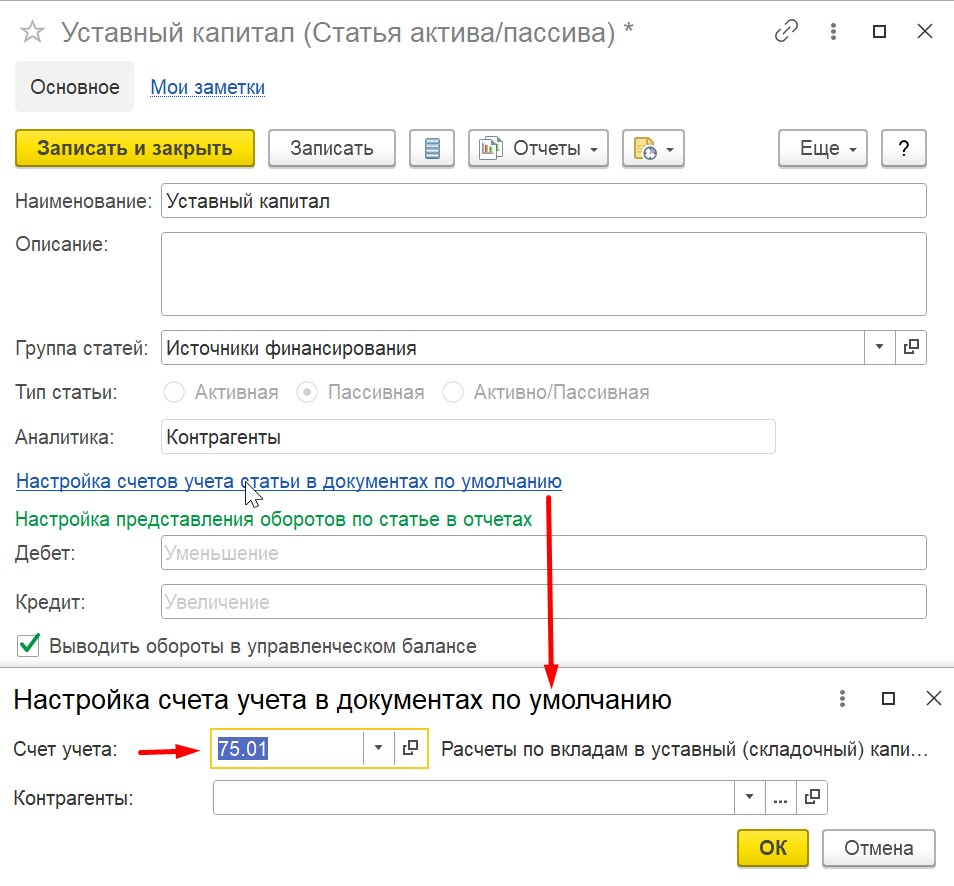Switch to the Основное tab
The image size is (954, 886).
pos(75,87)
